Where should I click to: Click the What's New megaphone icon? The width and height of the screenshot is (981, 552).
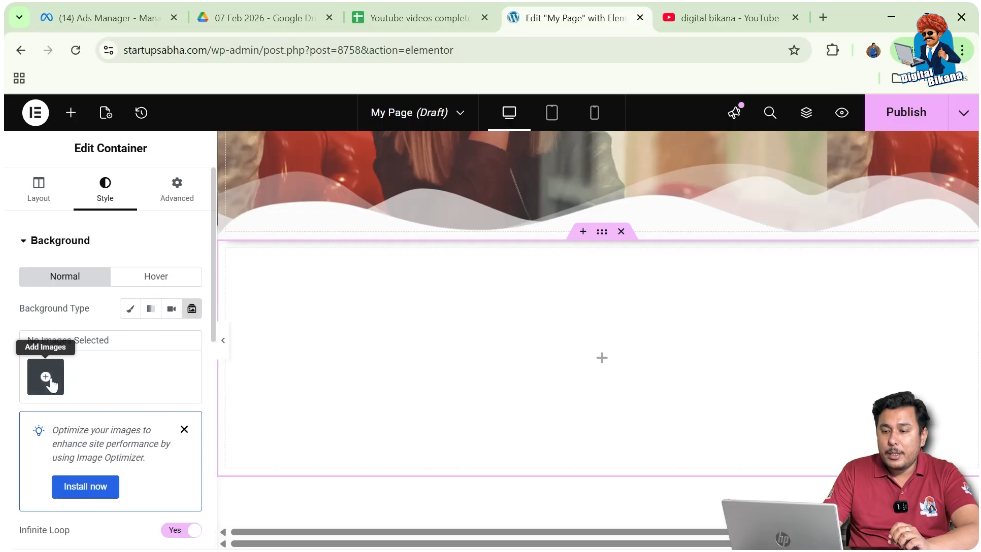tap(735, 113)
